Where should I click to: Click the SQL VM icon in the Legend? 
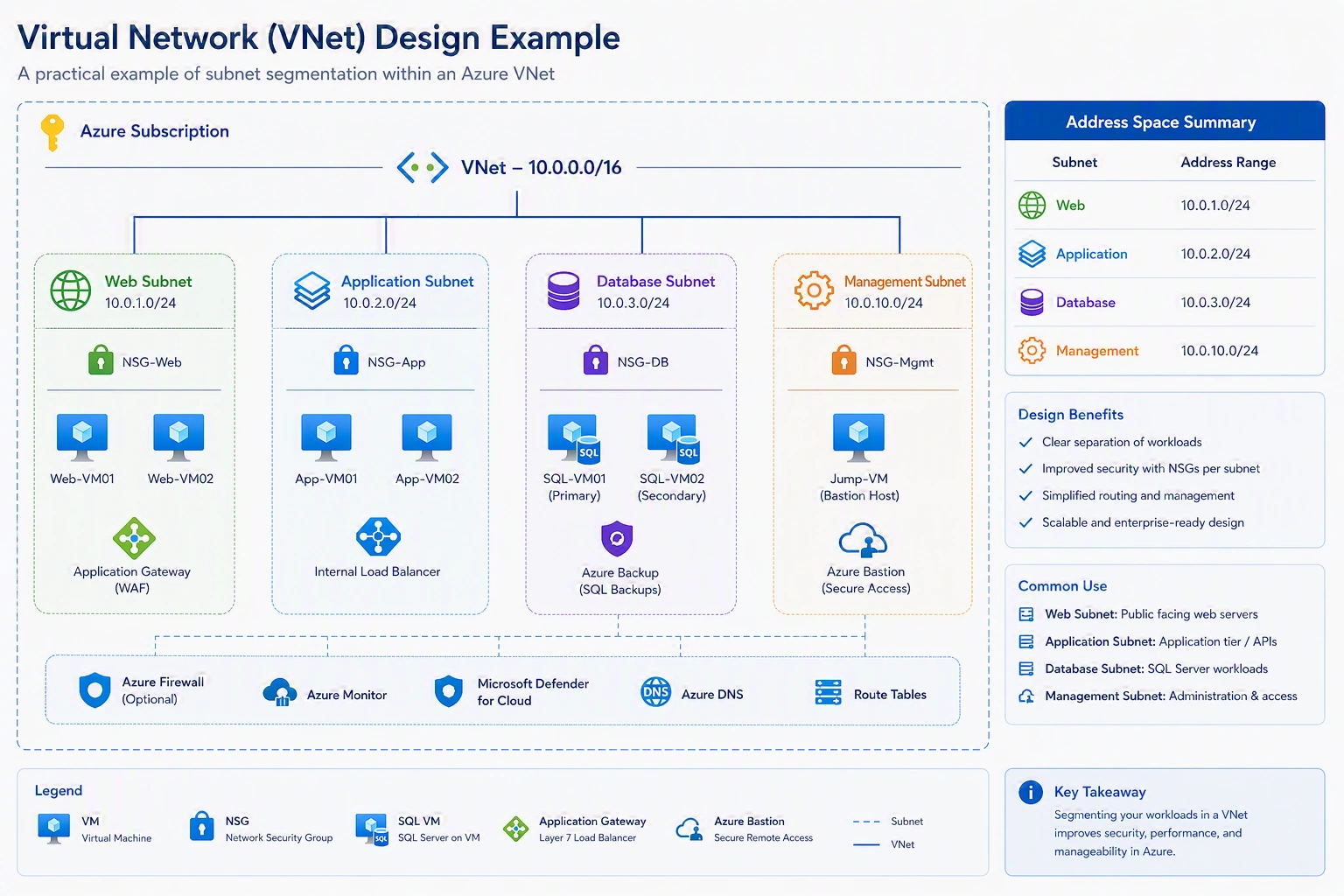pyautogui.click(x=372, y=829)
